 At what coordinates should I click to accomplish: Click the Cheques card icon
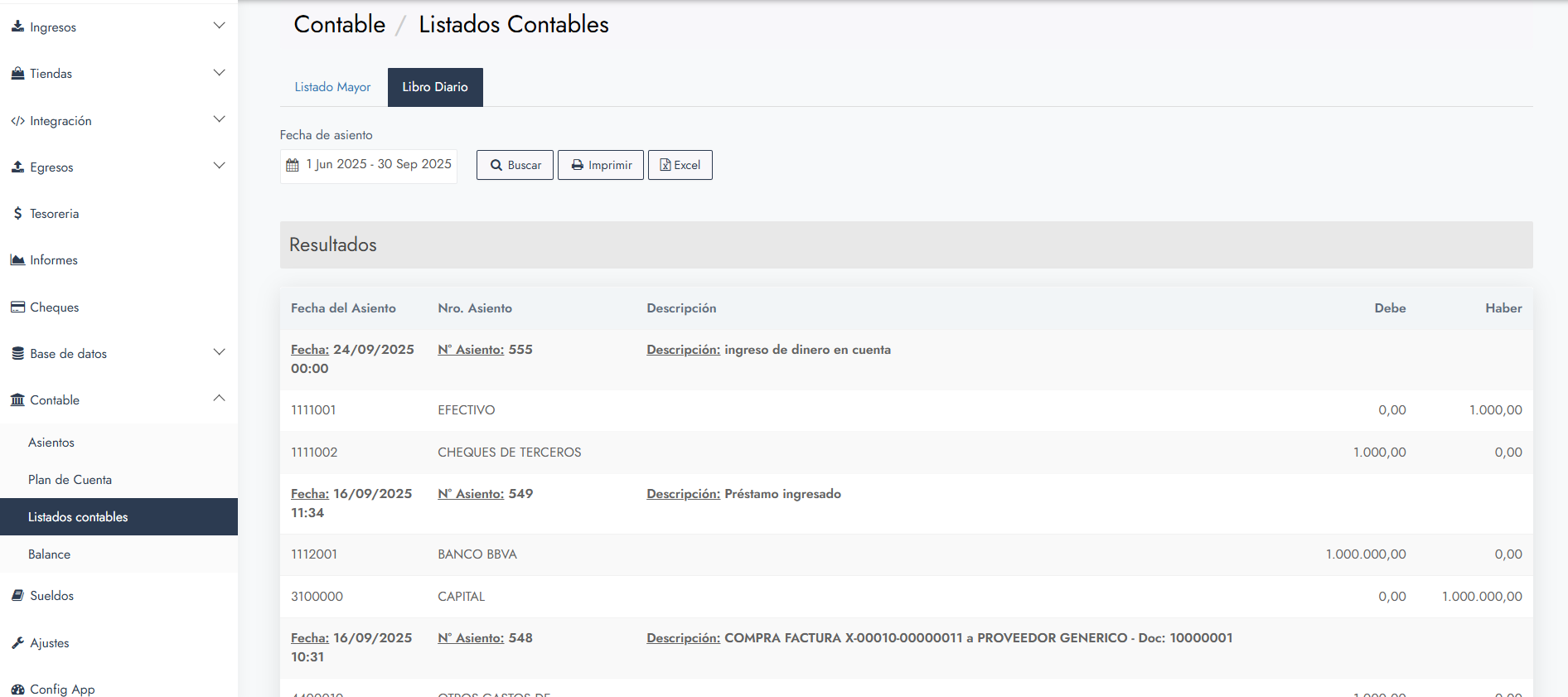pos(17,307)
